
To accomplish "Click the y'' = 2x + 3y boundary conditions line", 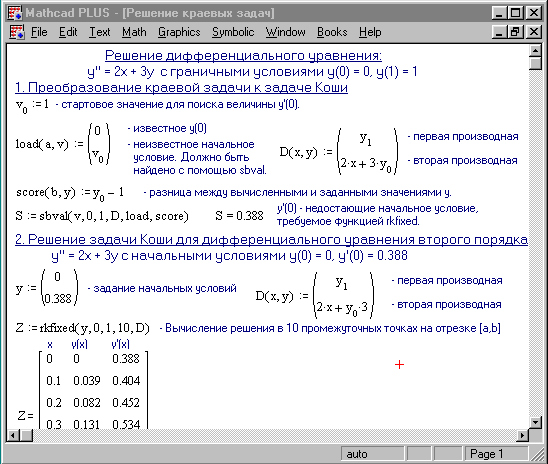I will tap(252, 72).
